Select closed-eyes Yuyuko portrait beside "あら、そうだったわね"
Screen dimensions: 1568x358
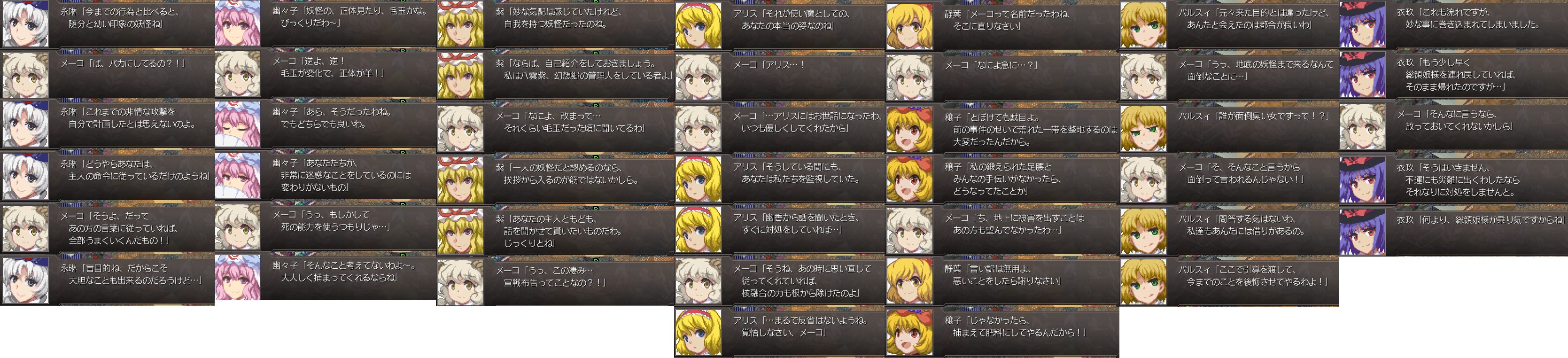237,125
